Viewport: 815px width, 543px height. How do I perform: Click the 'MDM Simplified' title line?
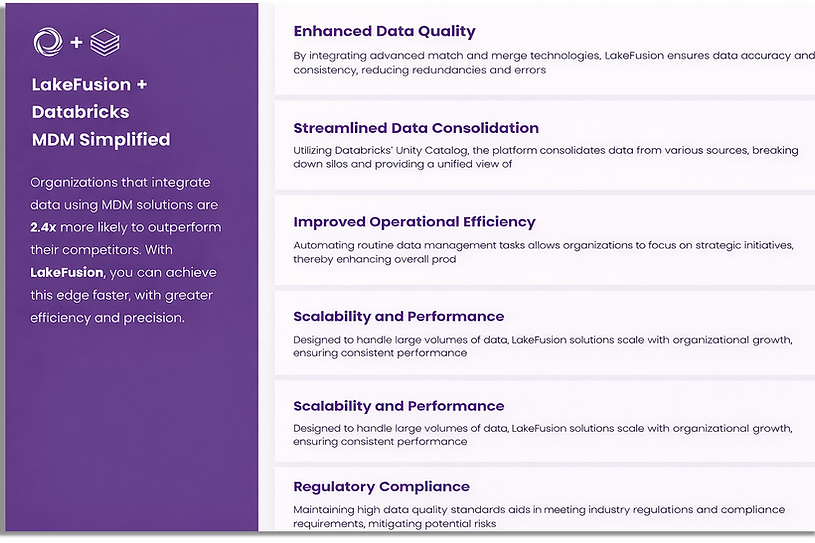(101, 139)
